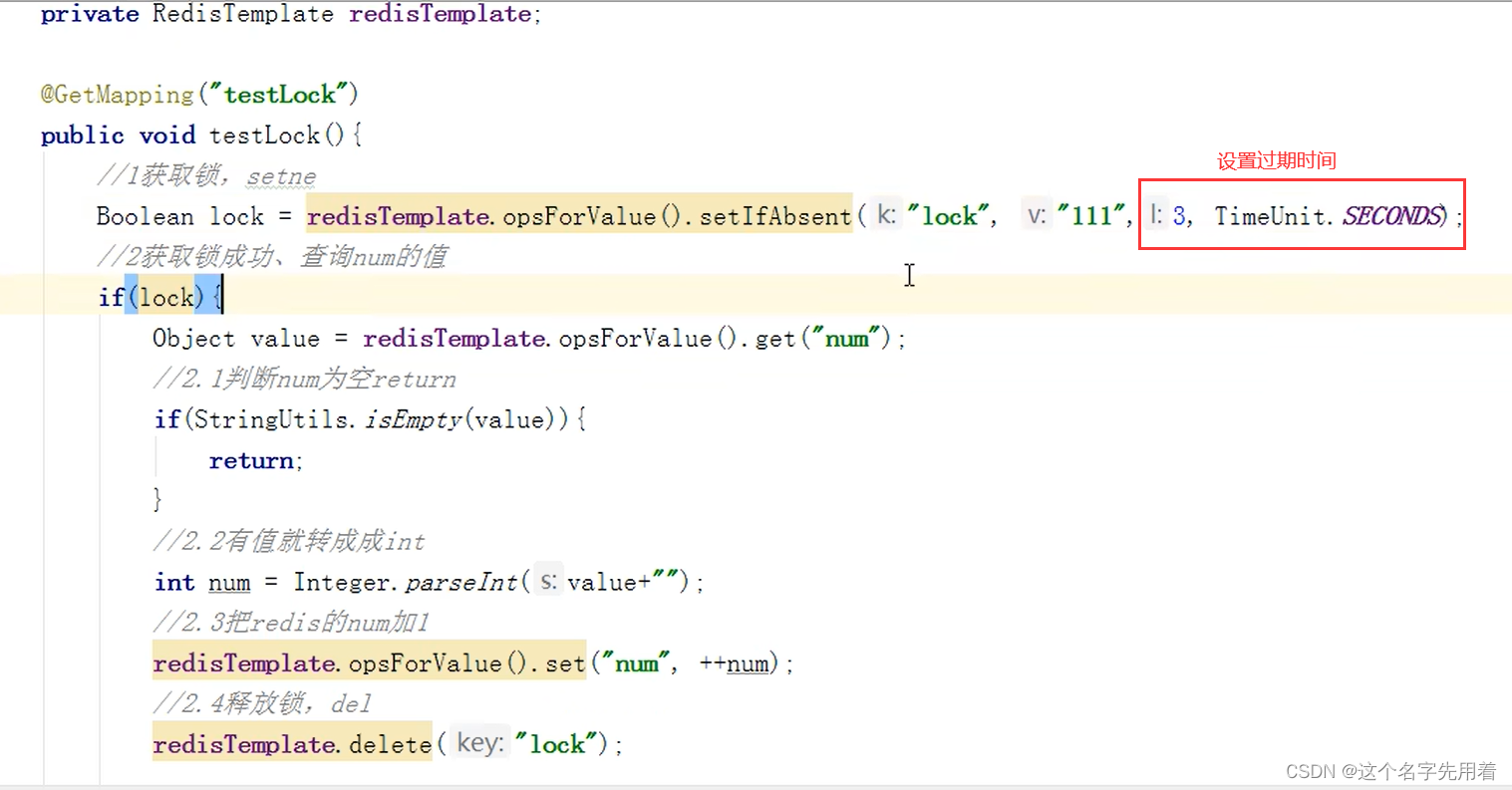Place cursor in the if(lock) condition

(165, 298)
